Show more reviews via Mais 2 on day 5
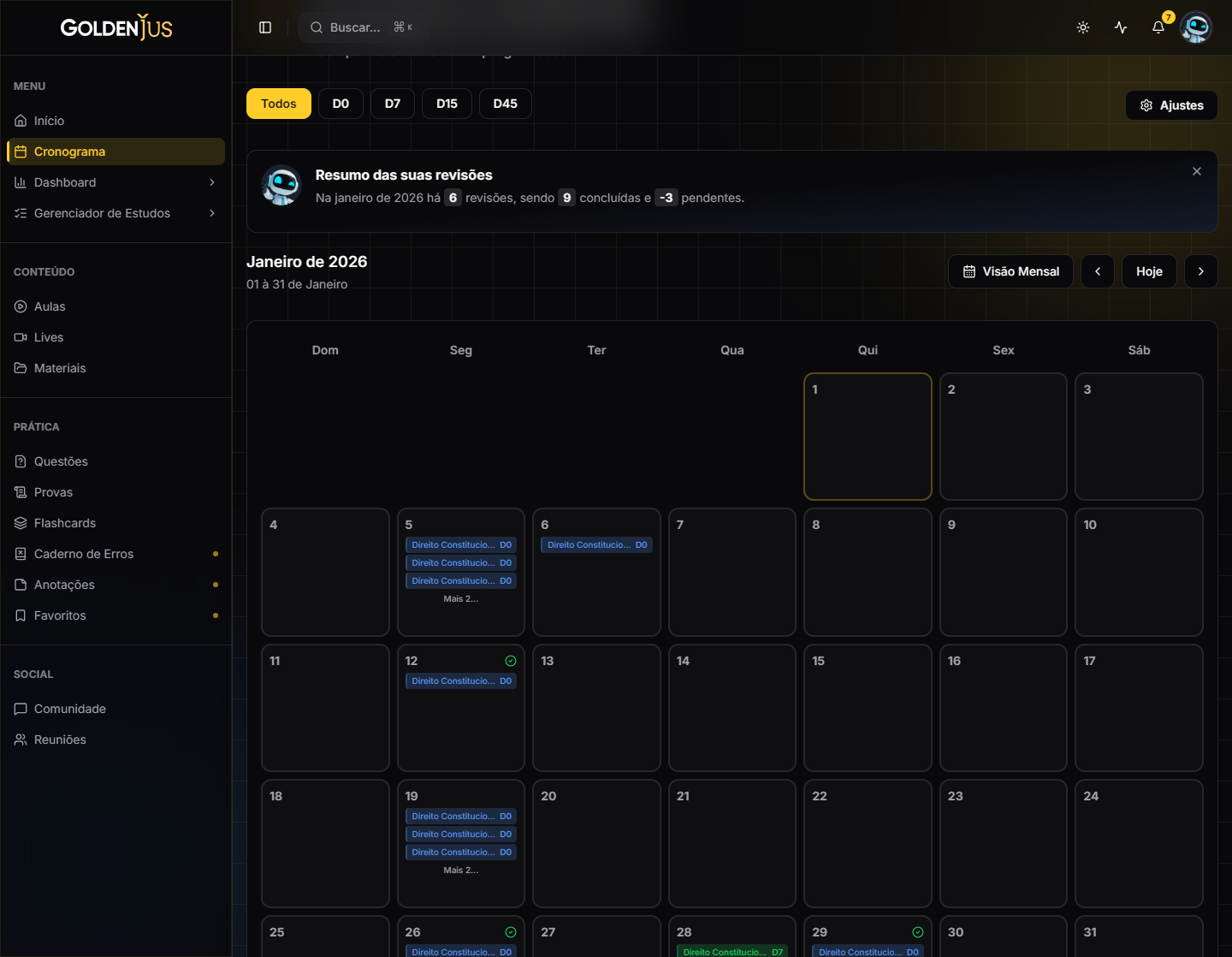 point(461,599)
